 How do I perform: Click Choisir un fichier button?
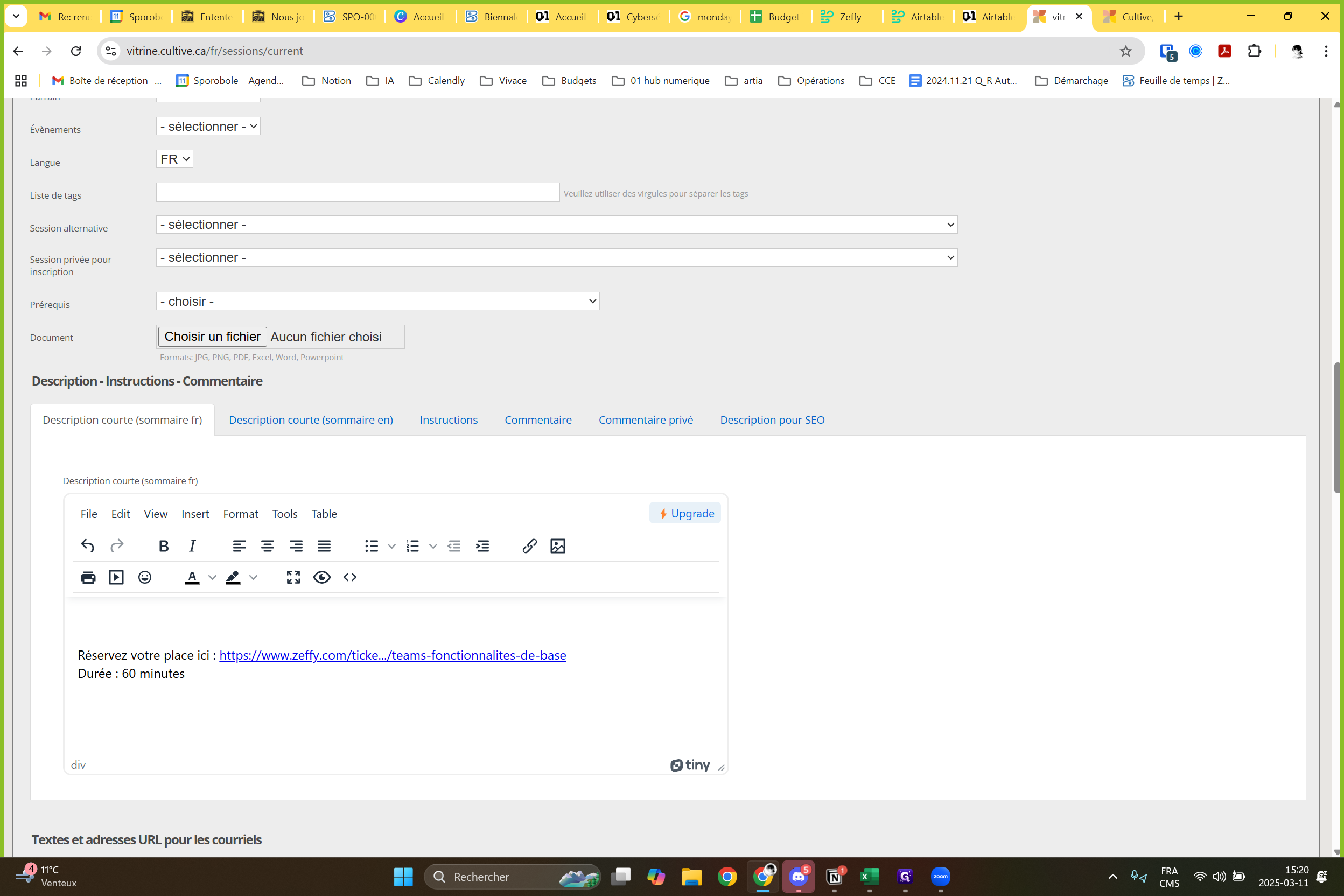click(x=212, y=337)
